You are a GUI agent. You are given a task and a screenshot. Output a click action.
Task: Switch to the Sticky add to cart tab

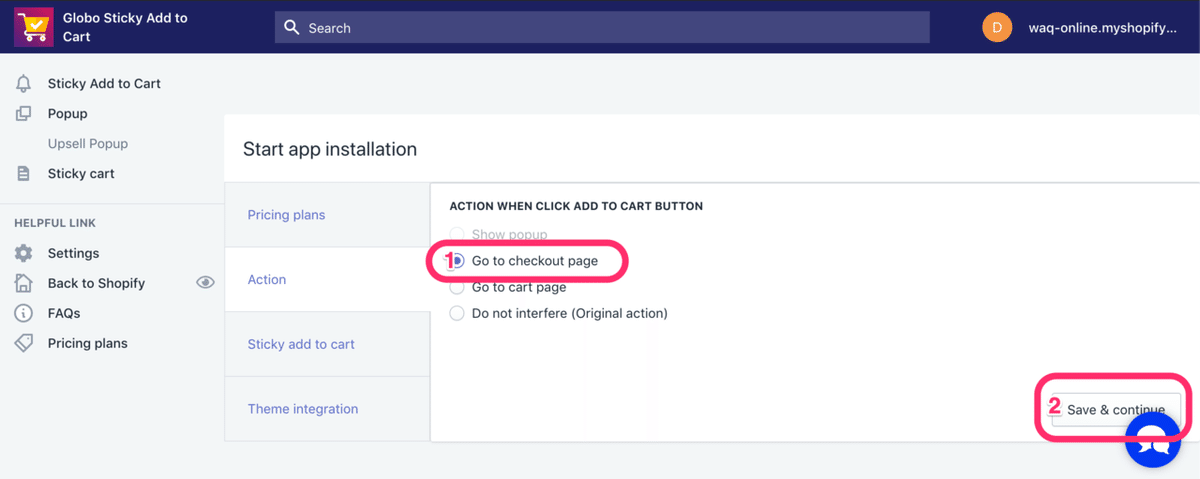coord(301,344)
